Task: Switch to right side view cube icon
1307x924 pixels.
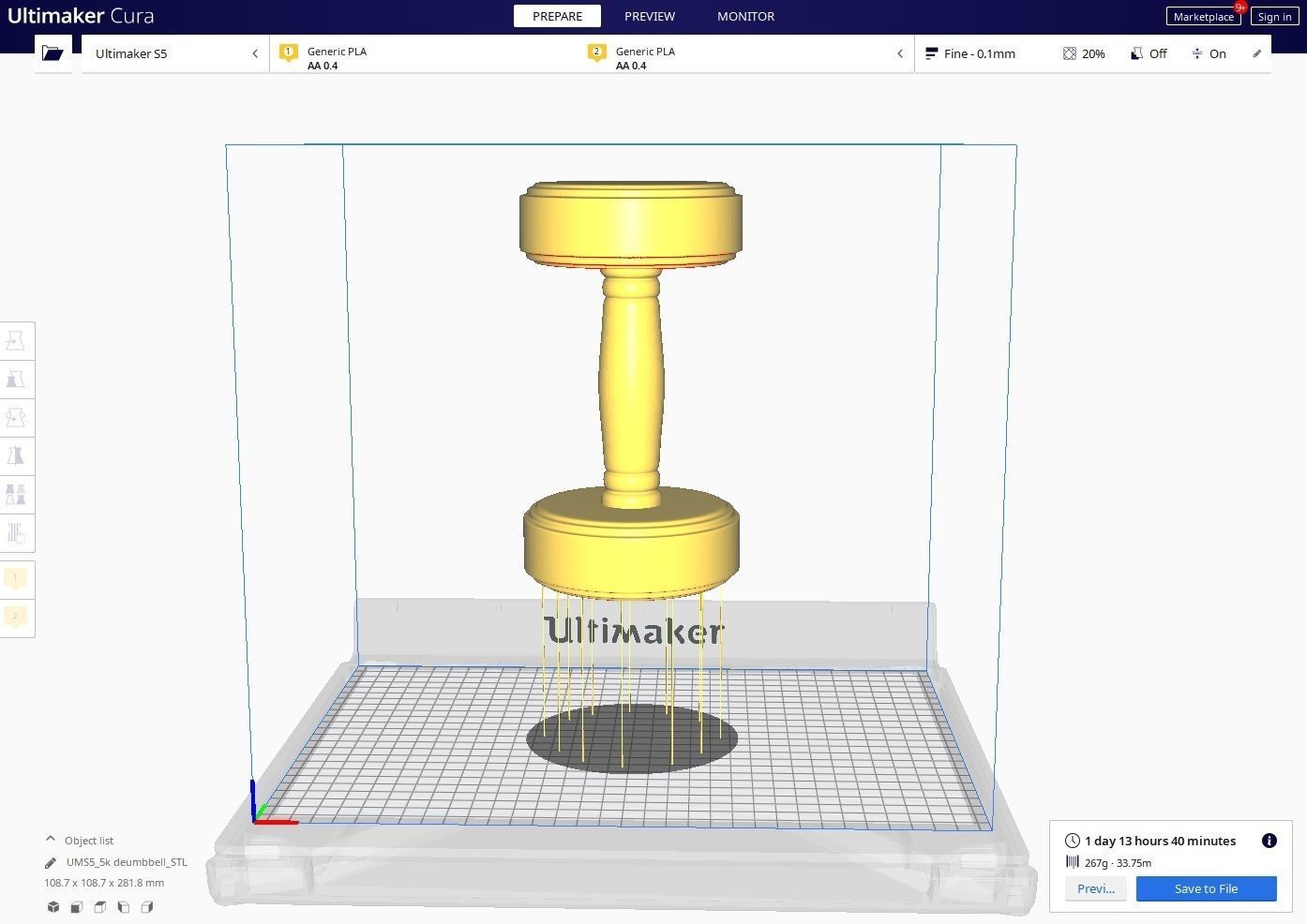Action: pos(147,907)
